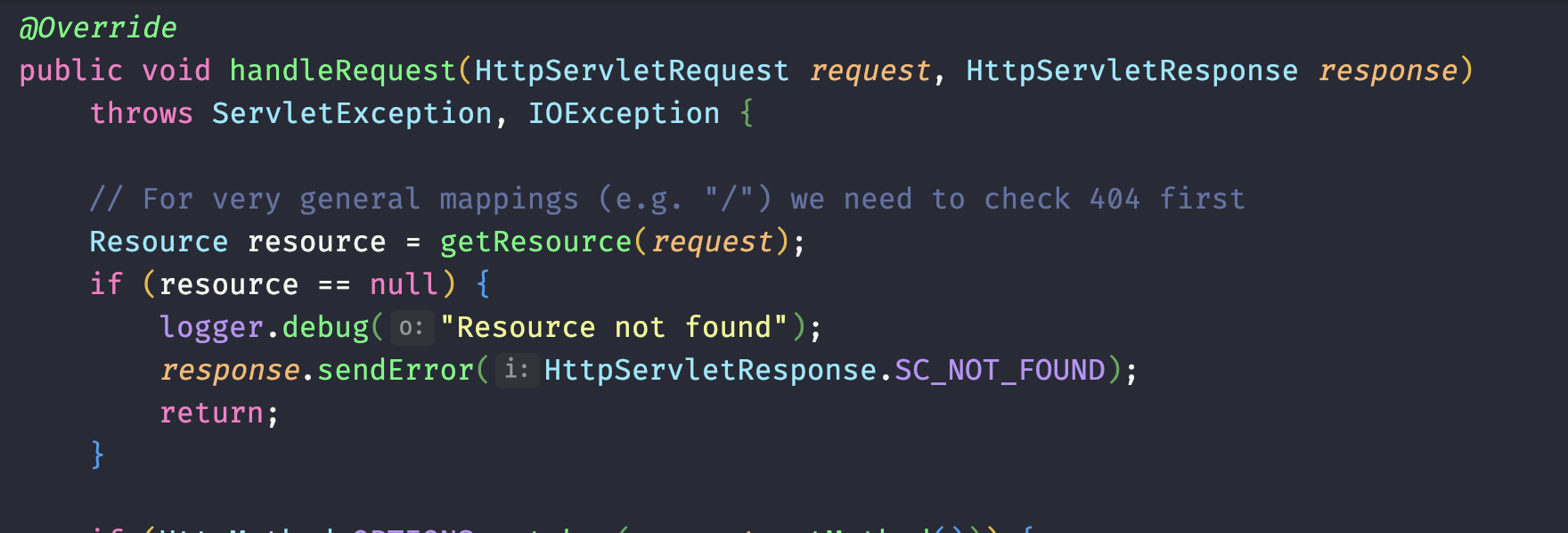Viewport: 1568px width, 533px height.
Task: Click the HttpServletResponse parameter type
Action: (1131, 70)
